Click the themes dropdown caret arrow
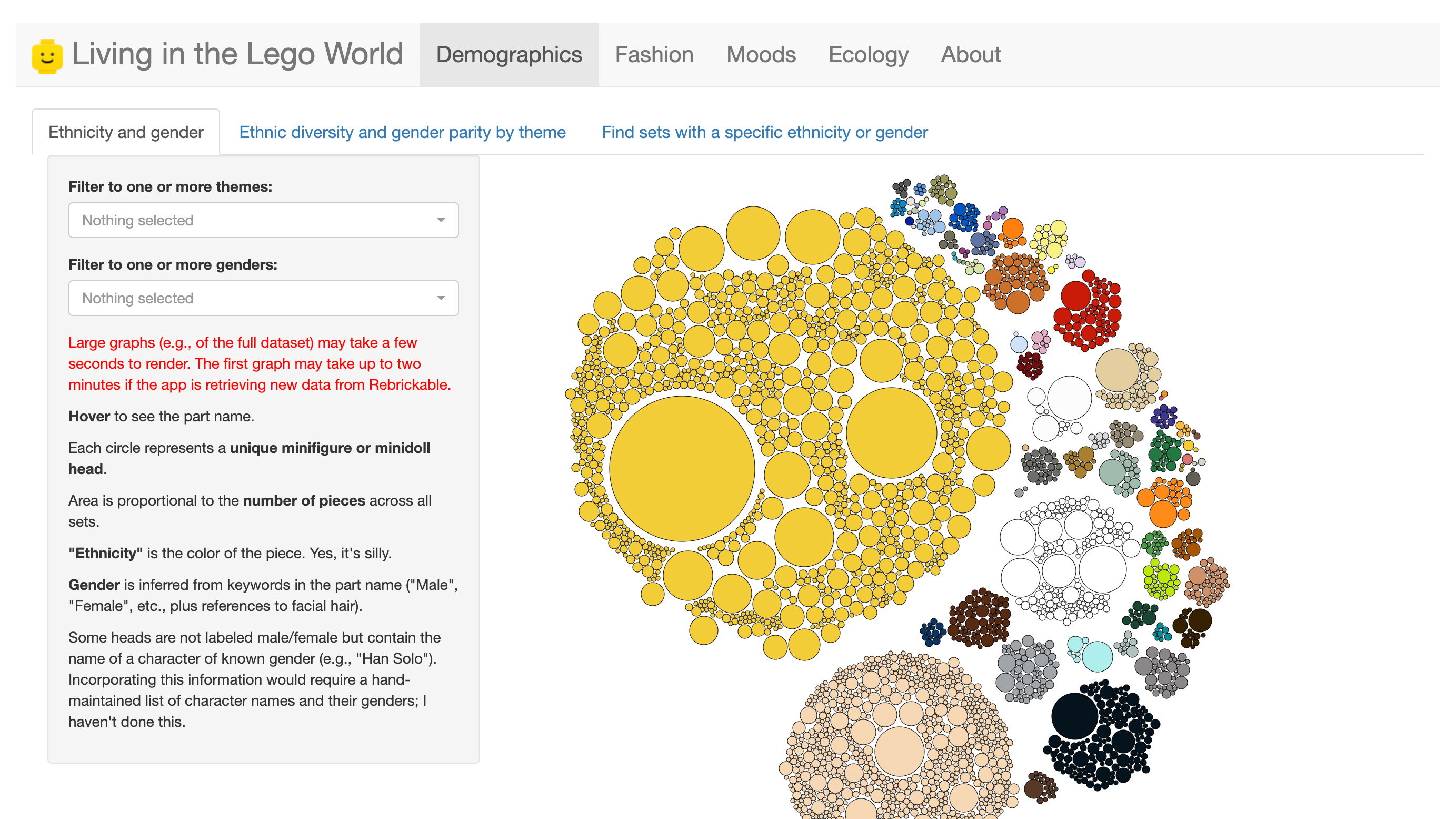This screenshot has height=819, width=1456. pos(440,220)
